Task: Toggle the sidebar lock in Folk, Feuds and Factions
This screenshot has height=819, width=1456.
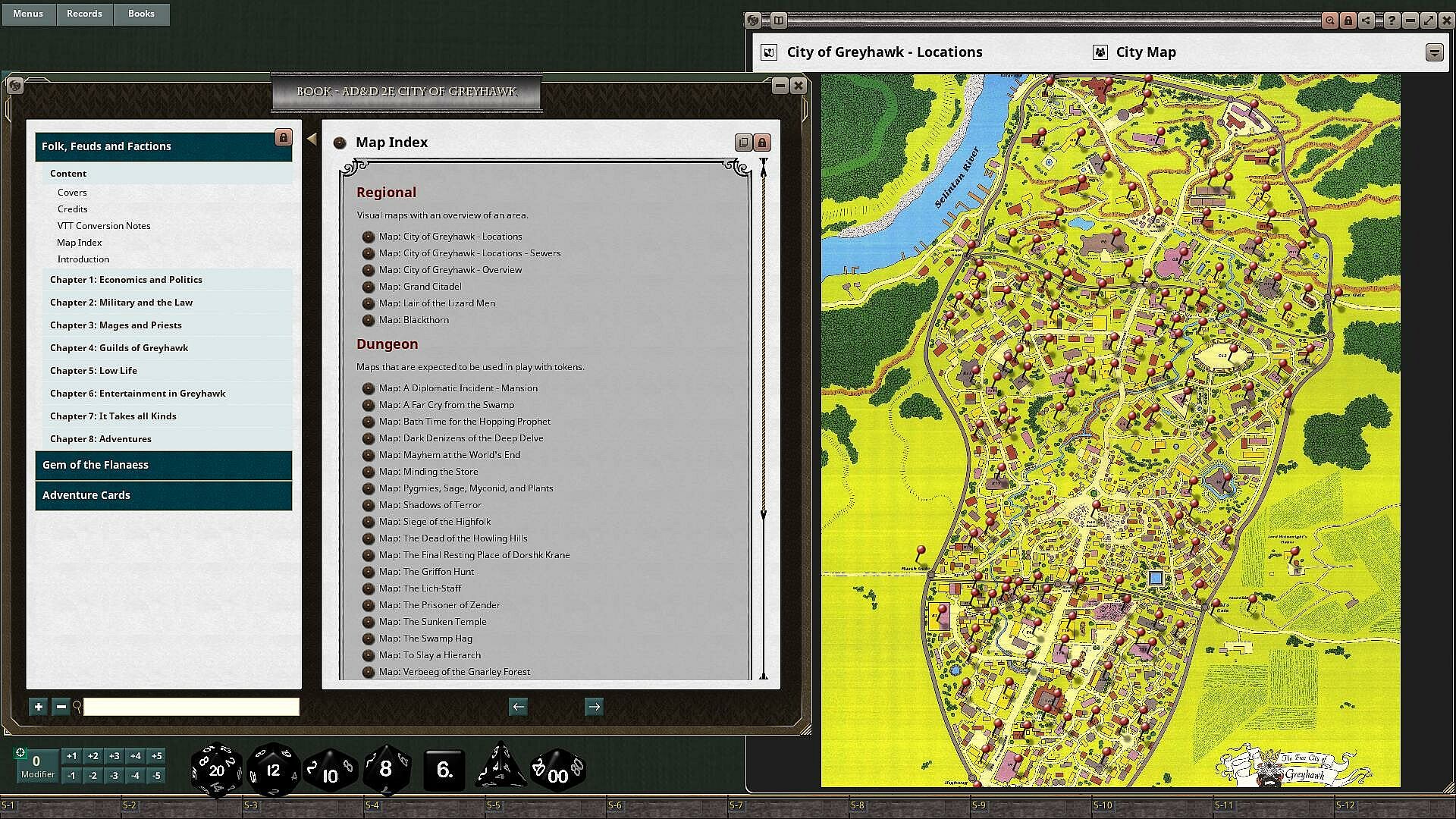Action: pyautogui.click(x=283, y=137)
